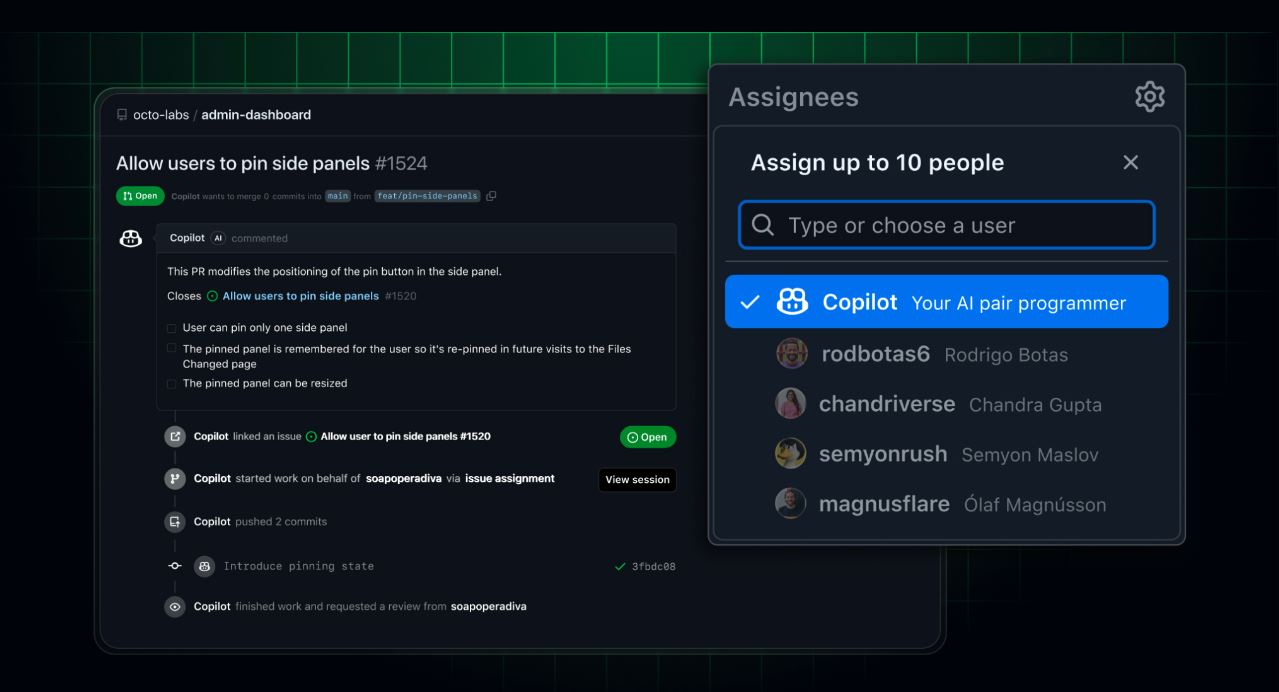Click the magnifier icon in the user search box
The image size is (1279, 692).
[762, 224]
